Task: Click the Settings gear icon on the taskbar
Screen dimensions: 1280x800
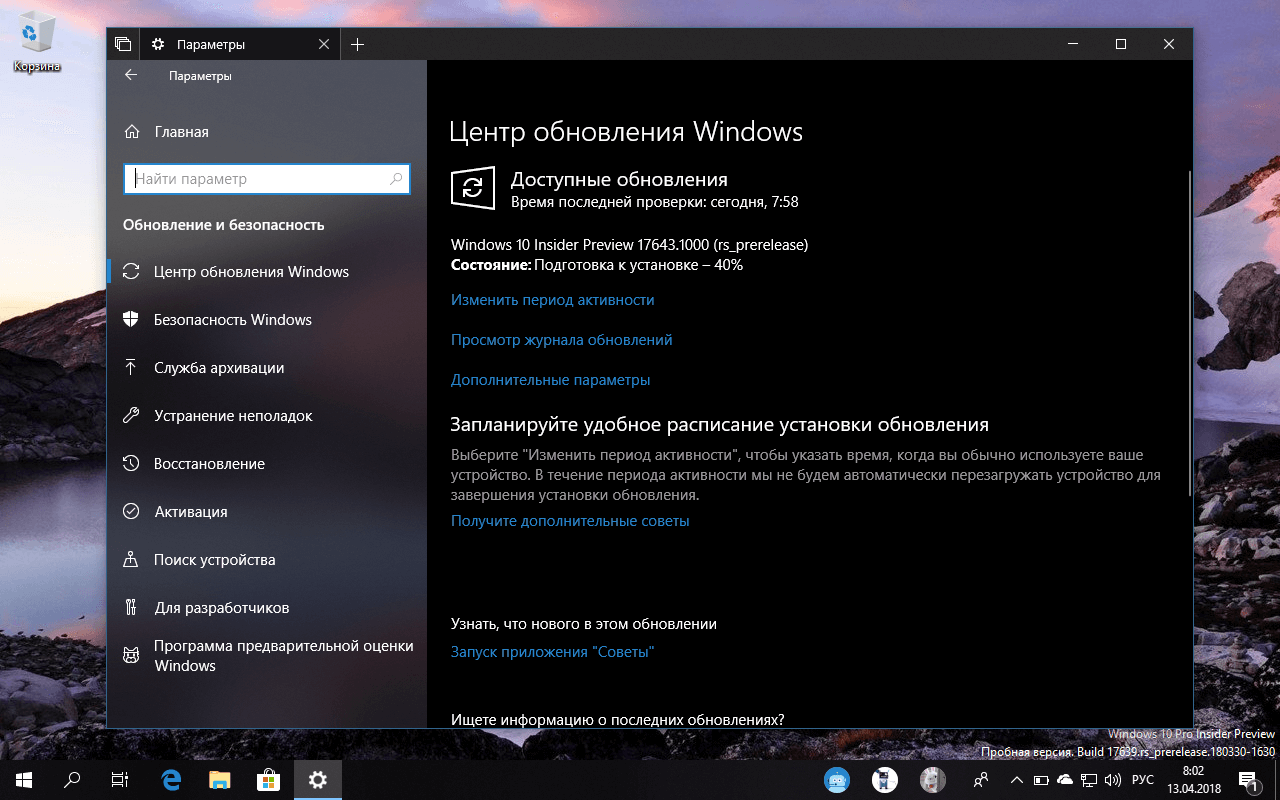Action: [318, 780]
